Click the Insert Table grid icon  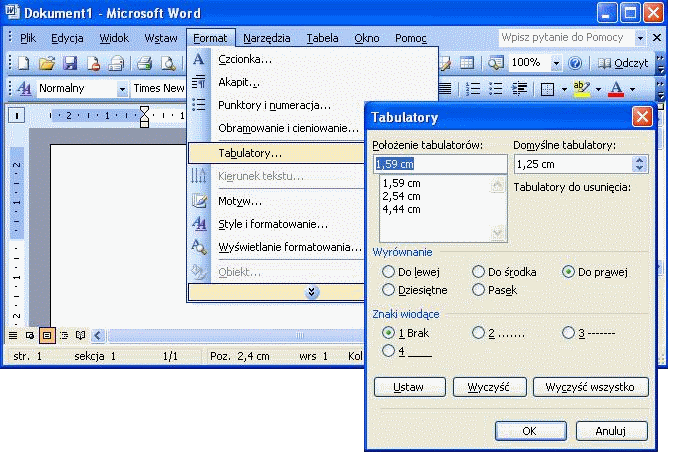pos(467,63)
